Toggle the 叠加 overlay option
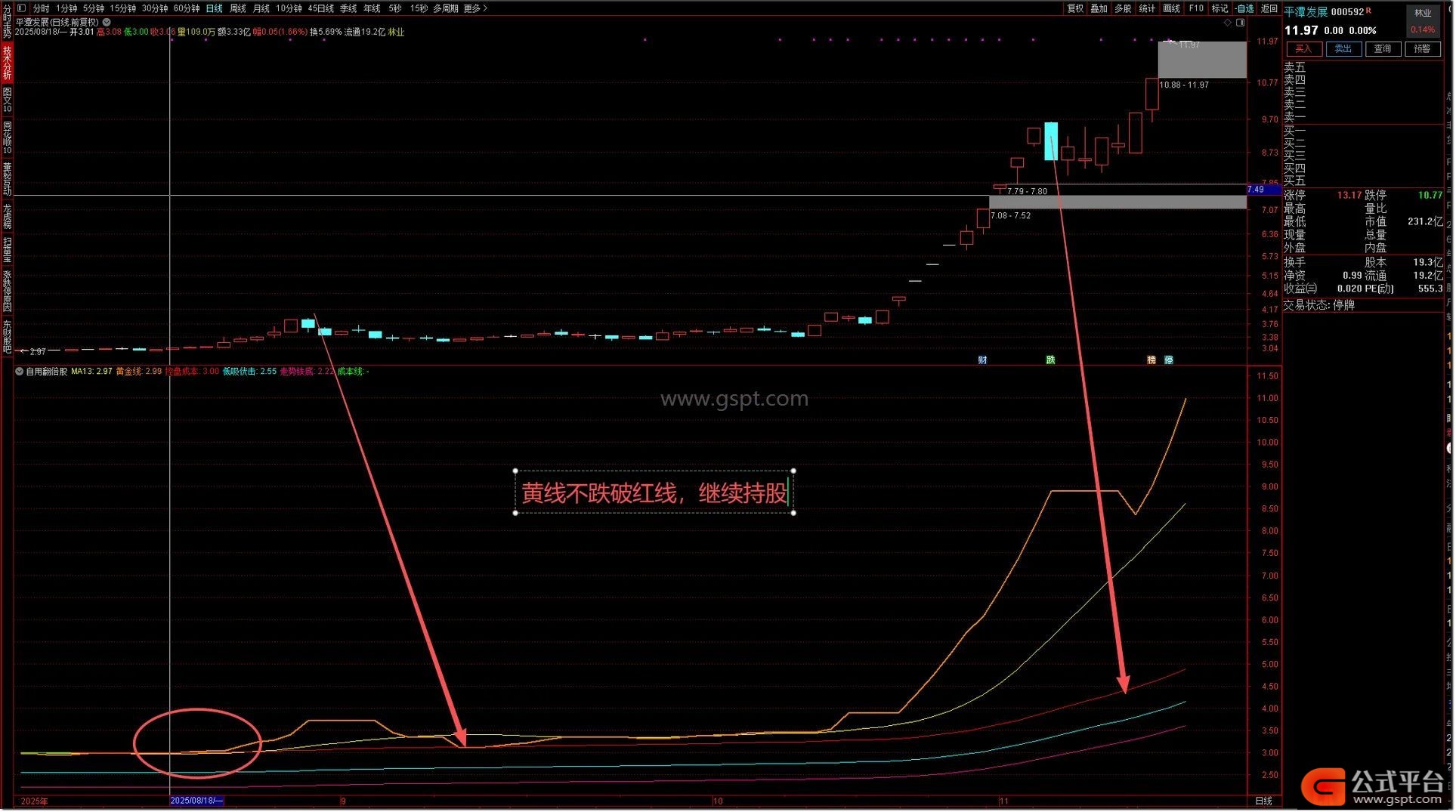1456x812 pixels. 1099,8
